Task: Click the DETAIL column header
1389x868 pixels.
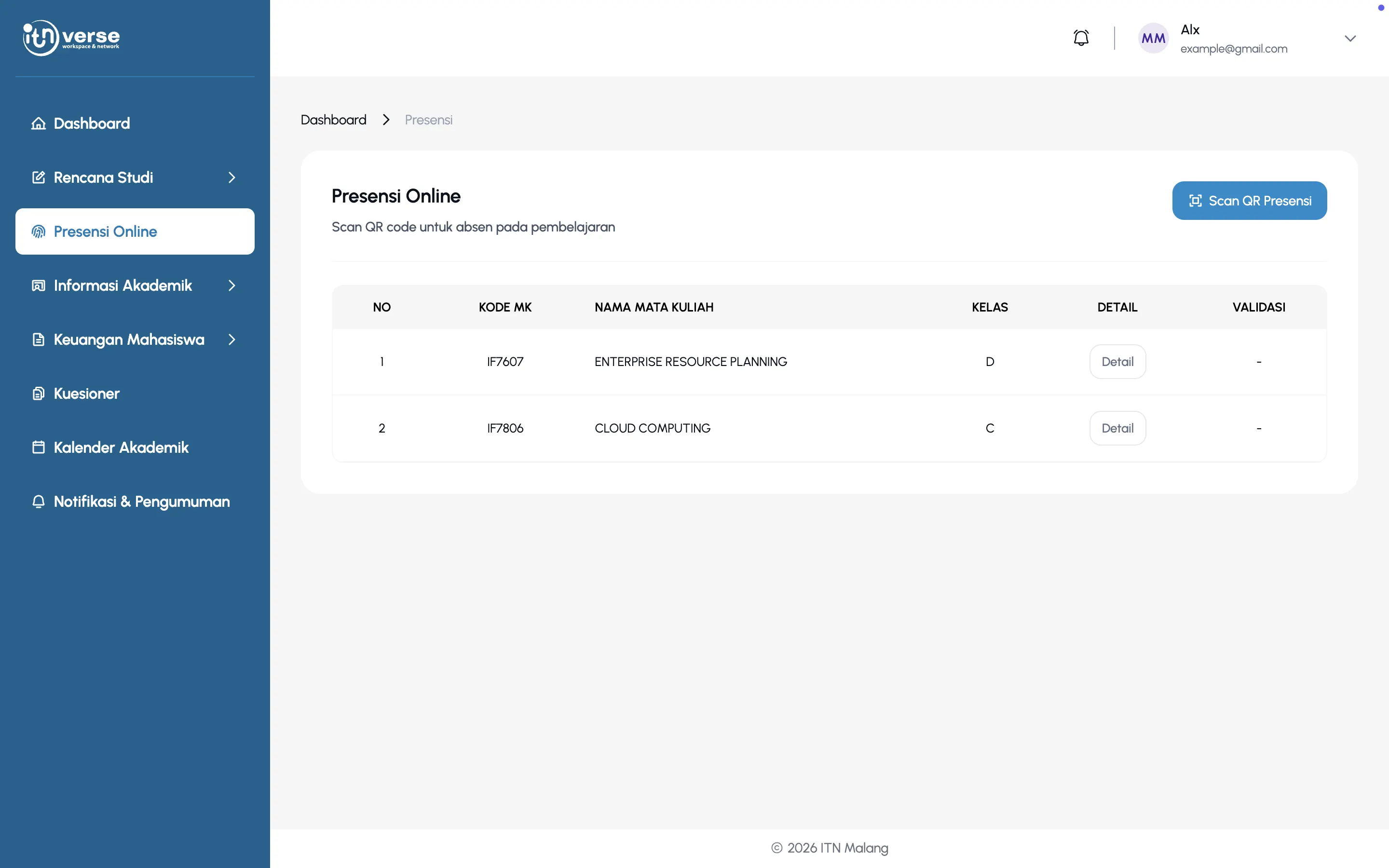Action: point(1117,307)
